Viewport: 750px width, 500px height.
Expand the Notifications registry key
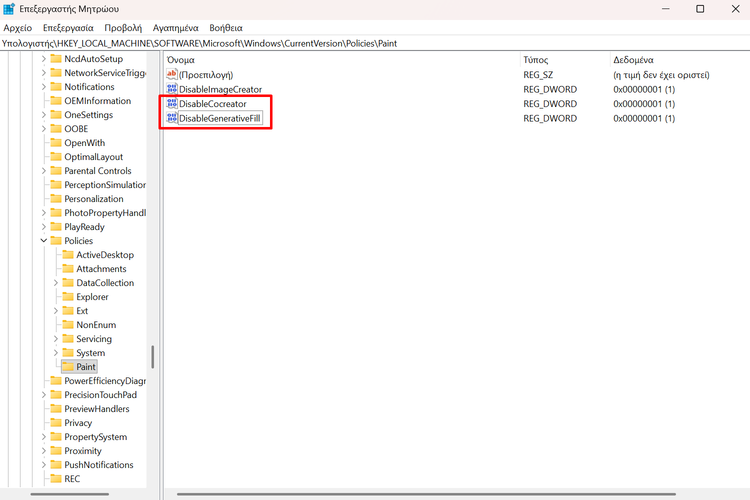coord(43,87)
